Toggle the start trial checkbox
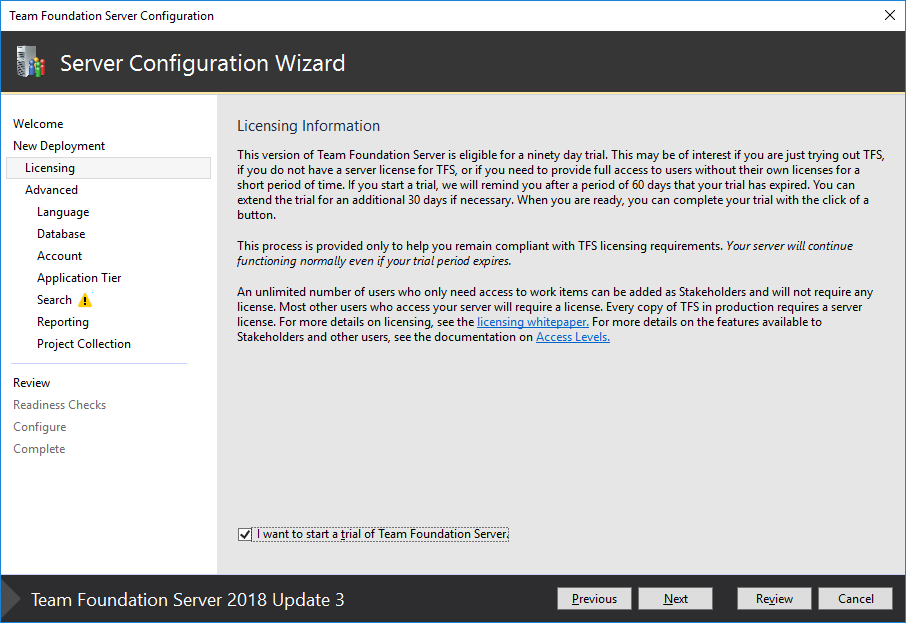Viewport: 906px width, 623px height. point(245,534)
